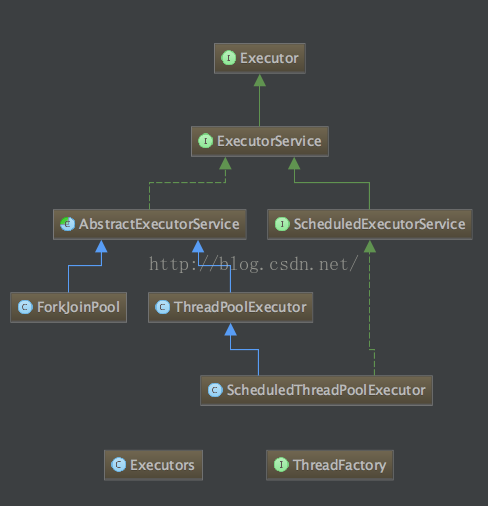Select the ThreadFactory label text
This screenshot has height=506, width=488.
click(x=340, y=466)
